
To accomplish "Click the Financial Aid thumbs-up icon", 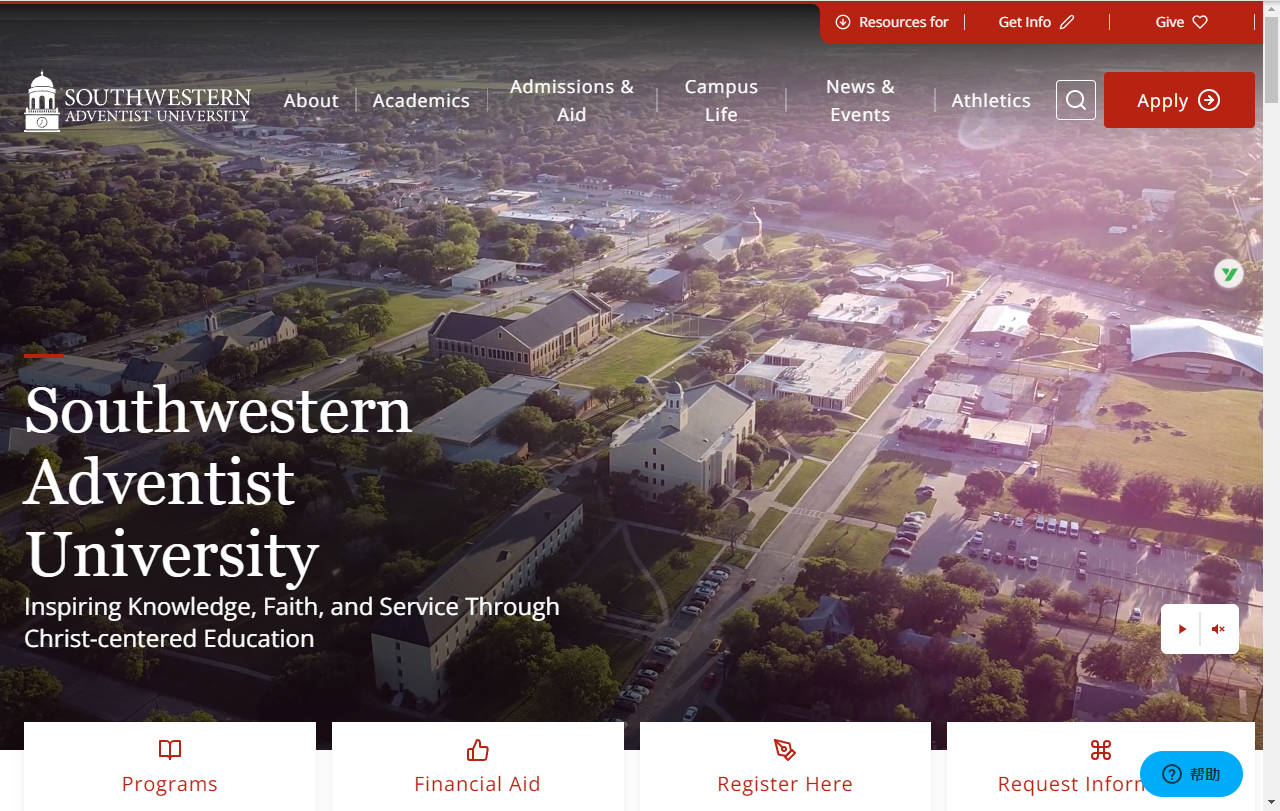I will [477, 750].
